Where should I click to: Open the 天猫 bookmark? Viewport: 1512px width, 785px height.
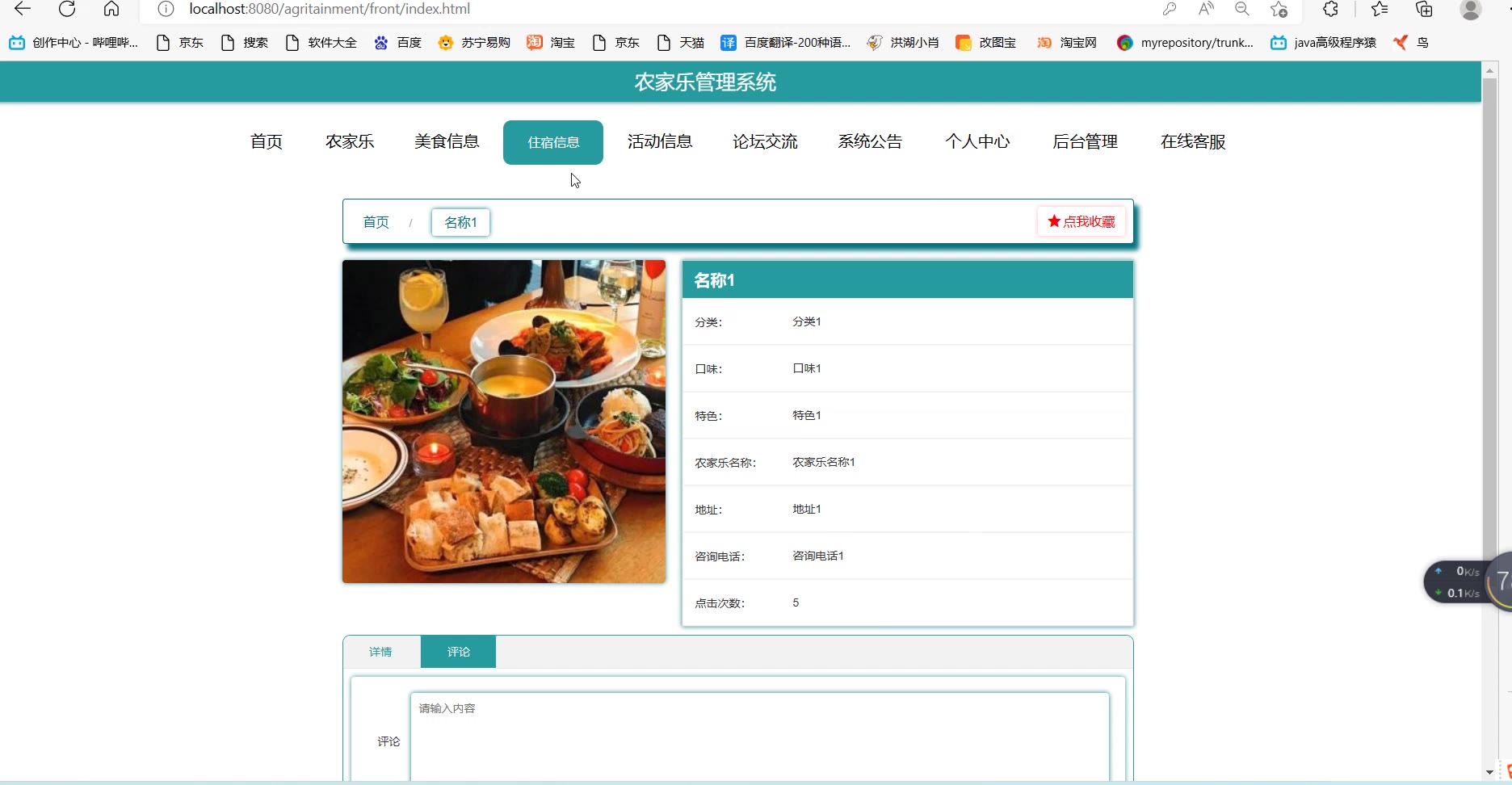click(x=681, y=43)
